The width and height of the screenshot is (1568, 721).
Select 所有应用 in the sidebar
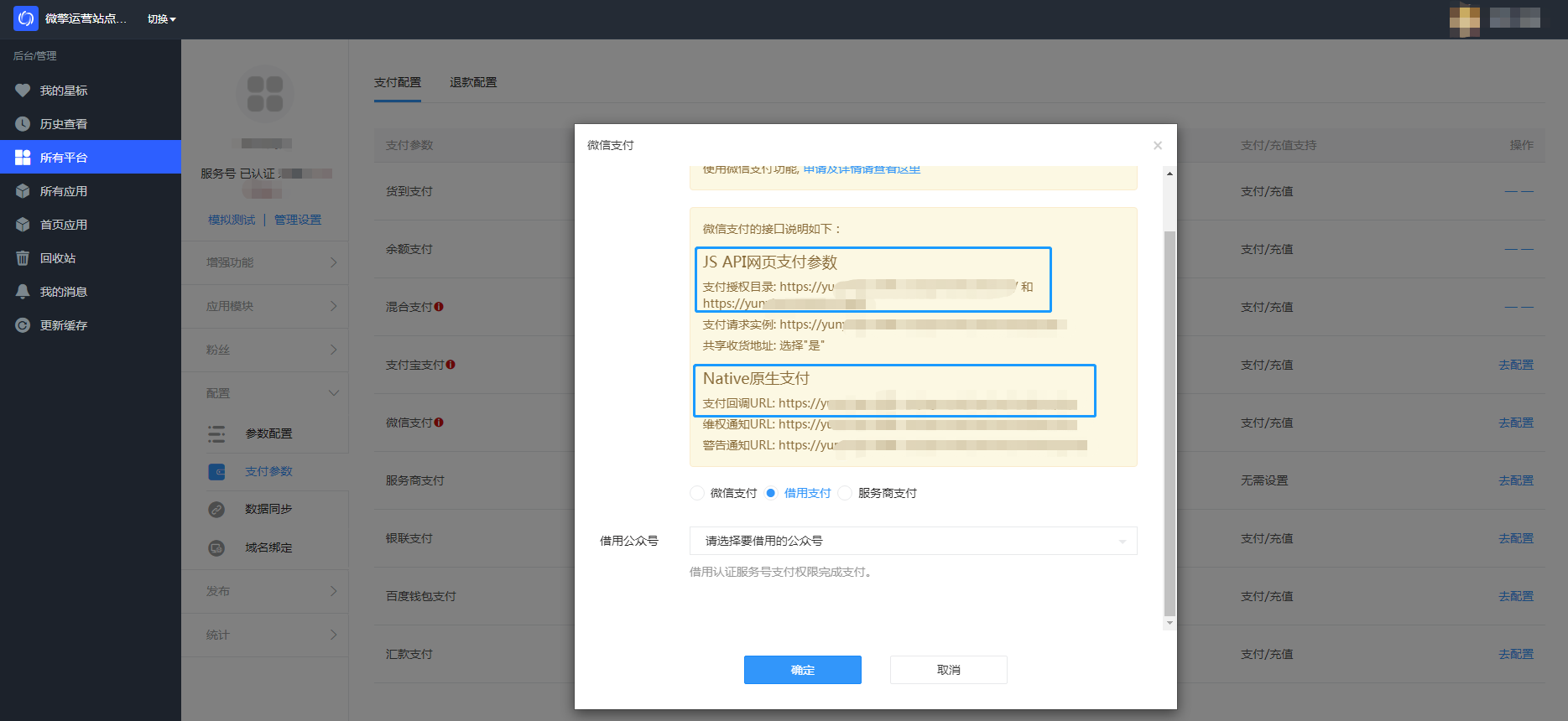[x=64, y=191]
